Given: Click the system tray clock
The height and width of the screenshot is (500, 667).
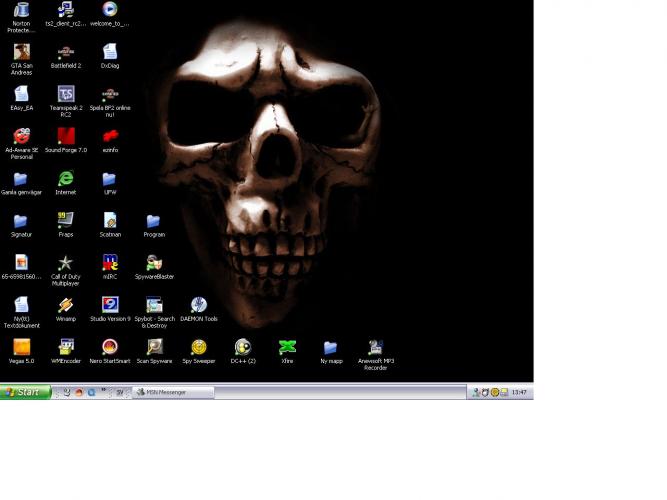Looking at the screenshot, I should (519, 392).
